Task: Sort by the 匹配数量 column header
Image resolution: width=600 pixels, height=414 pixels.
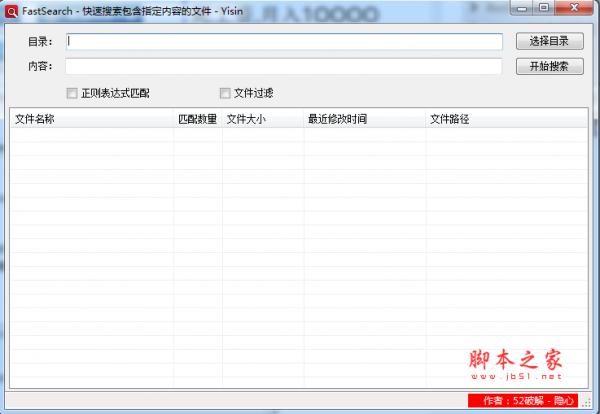Action: (x=198, y=119)
